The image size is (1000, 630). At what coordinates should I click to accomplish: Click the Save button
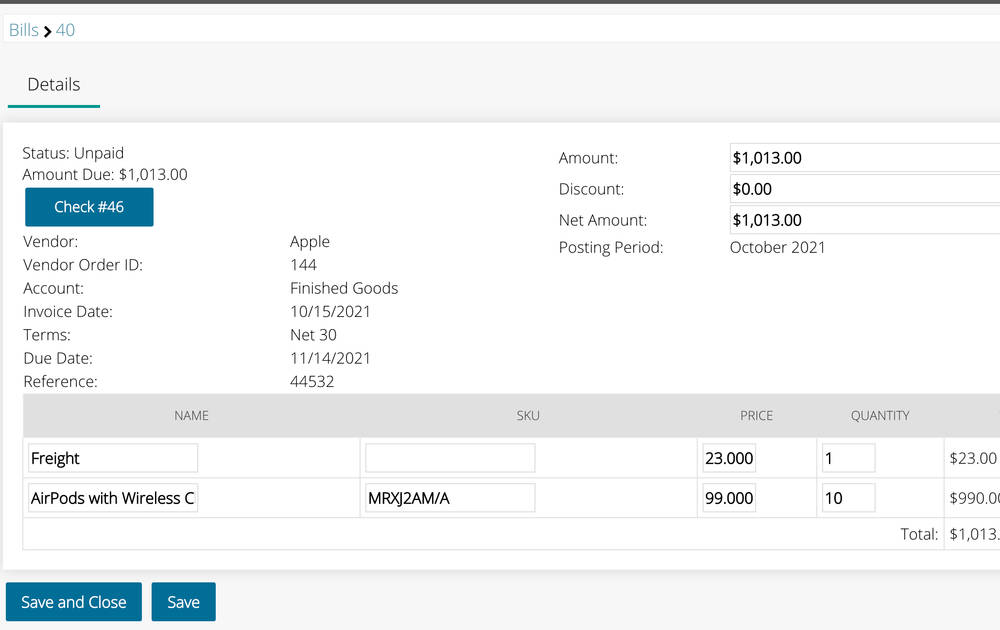pos(183,602)
